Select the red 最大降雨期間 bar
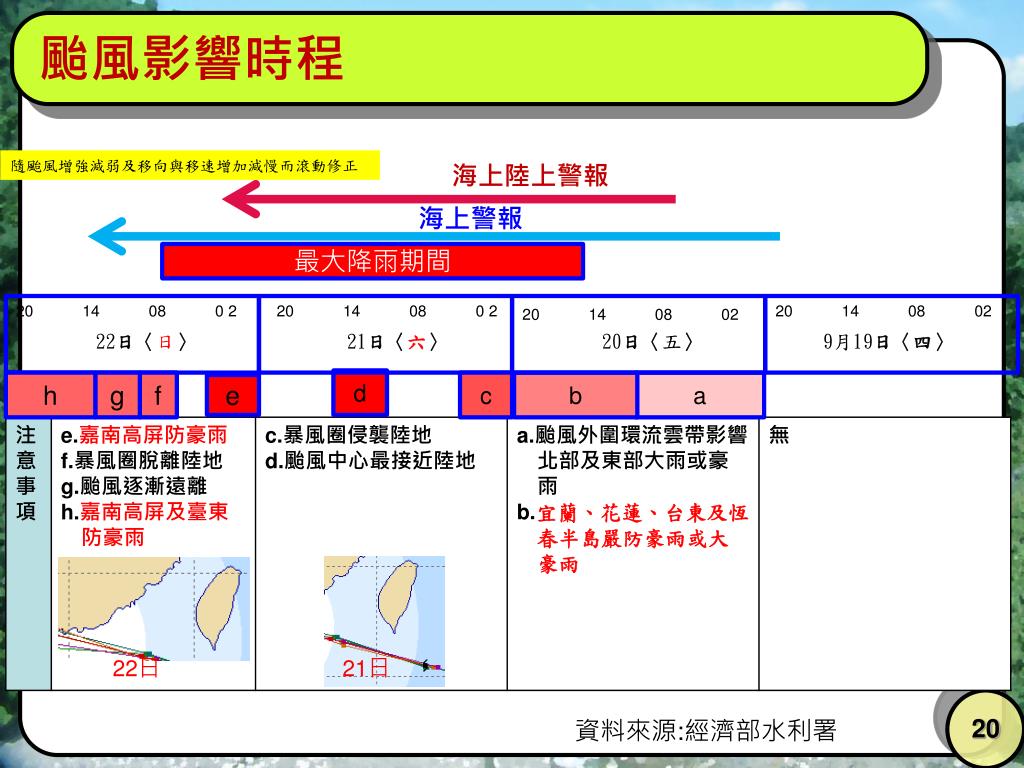The image size is (1024, 768). coord(372,261)
